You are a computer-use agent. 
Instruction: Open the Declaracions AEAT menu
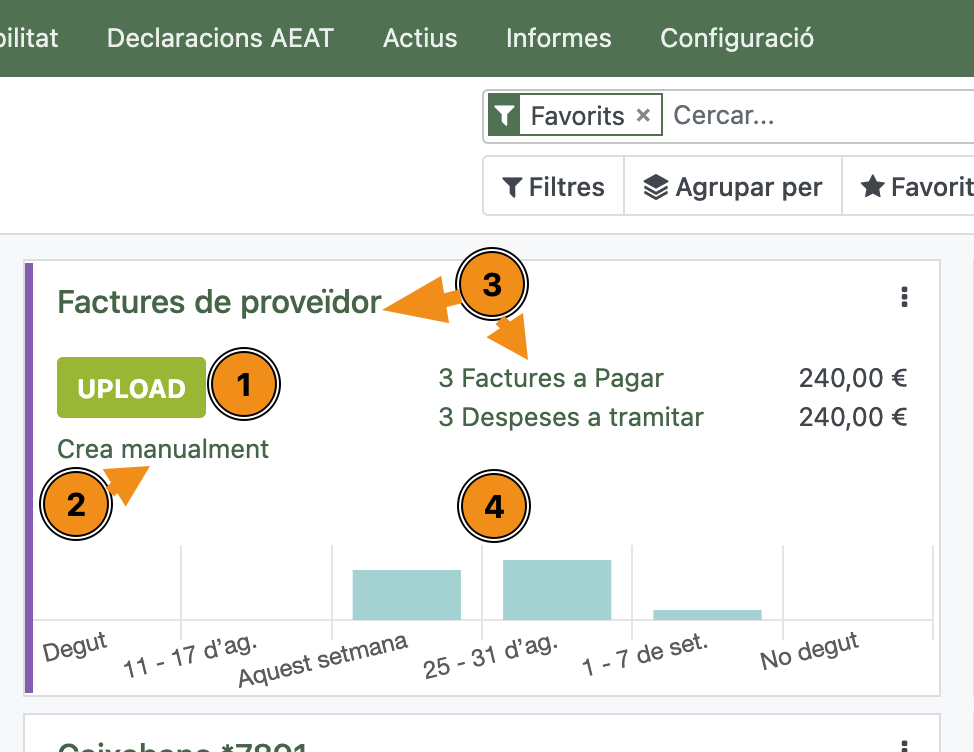click(x=220, y=38)
